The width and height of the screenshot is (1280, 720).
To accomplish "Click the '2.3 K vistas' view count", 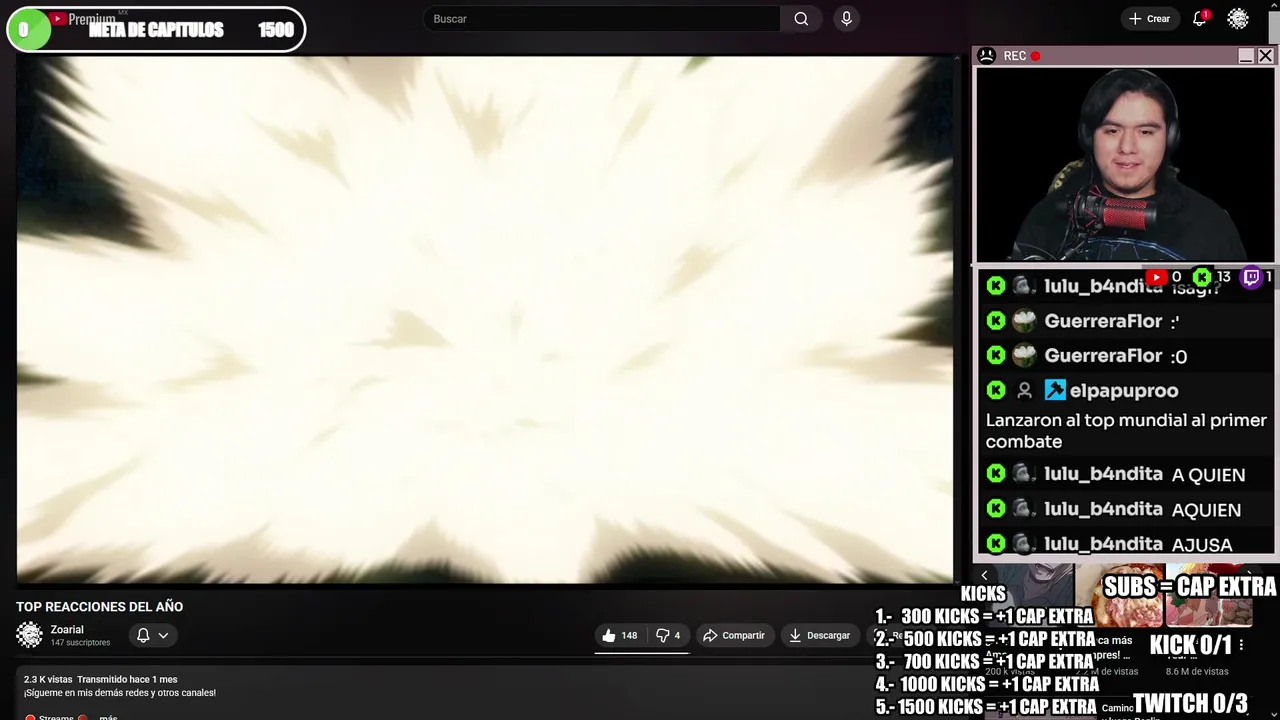I will [48, 680].
